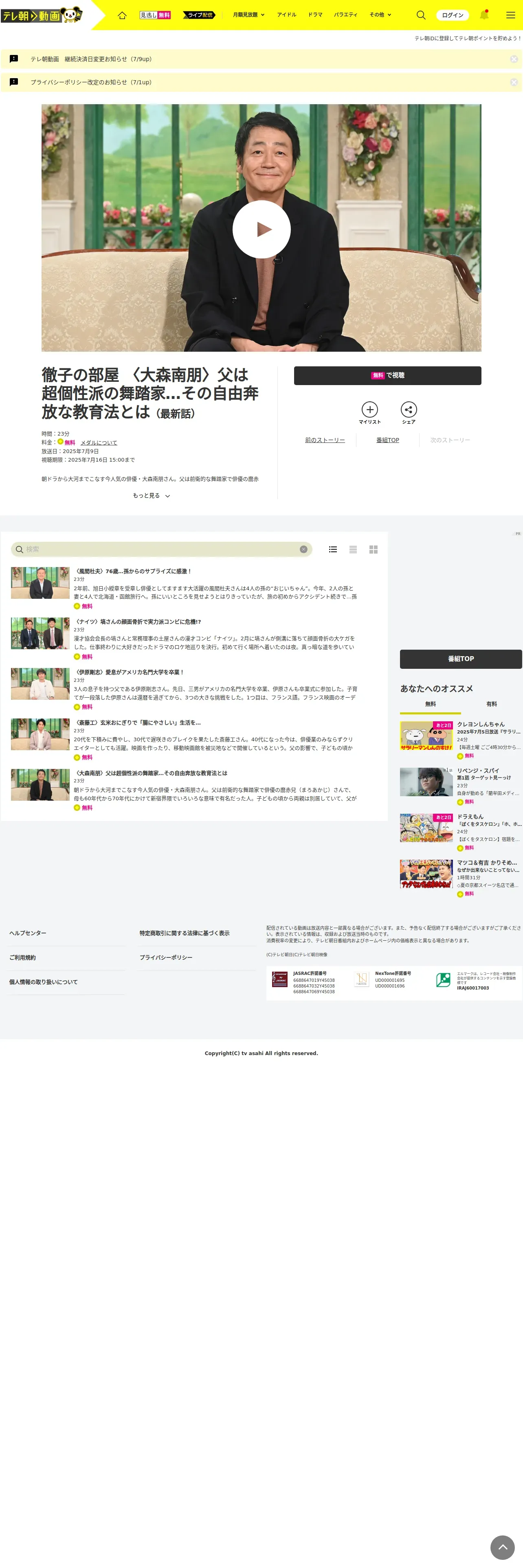This screenshot has height=1568, width=523.
Task: Open 〈斎藤工〉玄米おにぎり episode title
Action: (137, 723)
